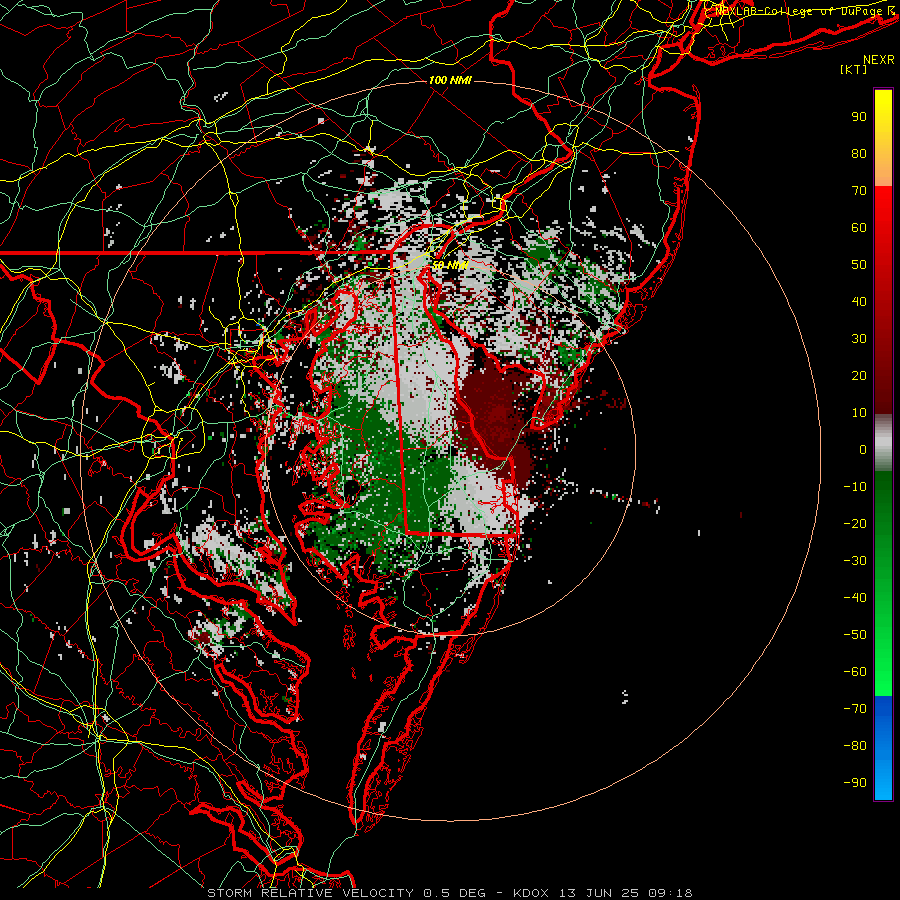Select the -90 value on the velocity scale

click(855, 783)
